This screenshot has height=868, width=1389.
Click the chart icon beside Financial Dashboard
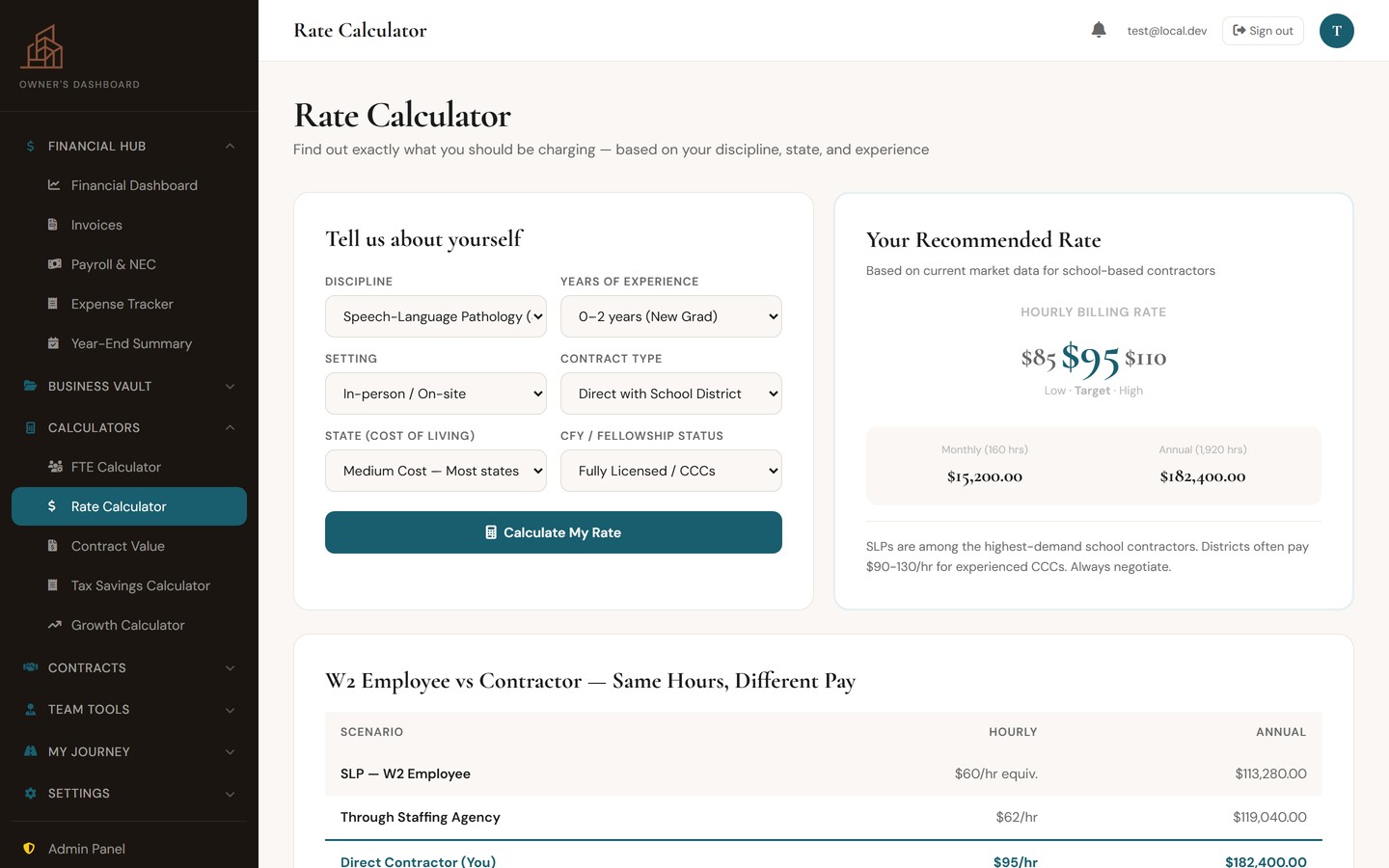[54, 185]
